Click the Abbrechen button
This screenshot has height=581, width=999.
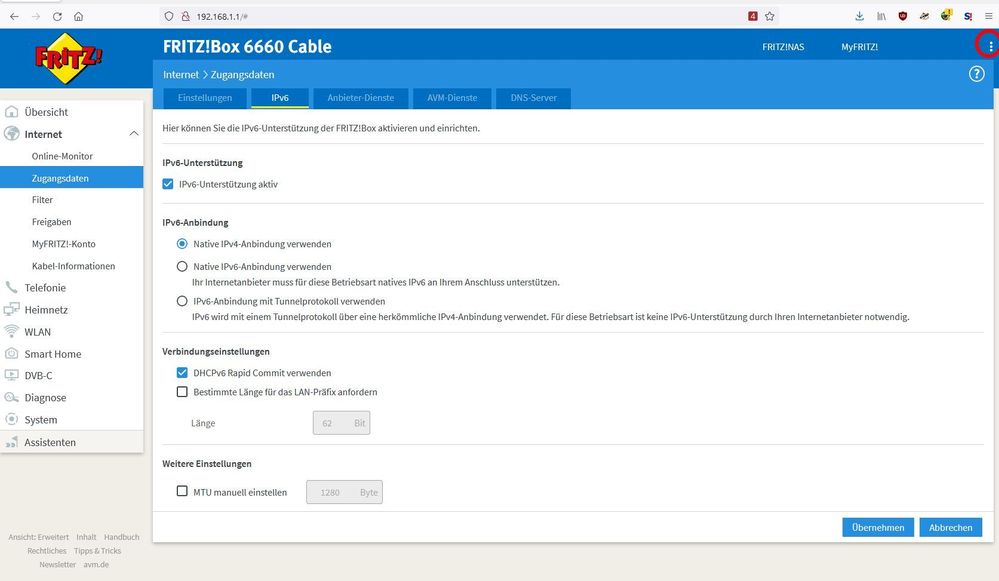pyautogui.click(x=951, y=527)
